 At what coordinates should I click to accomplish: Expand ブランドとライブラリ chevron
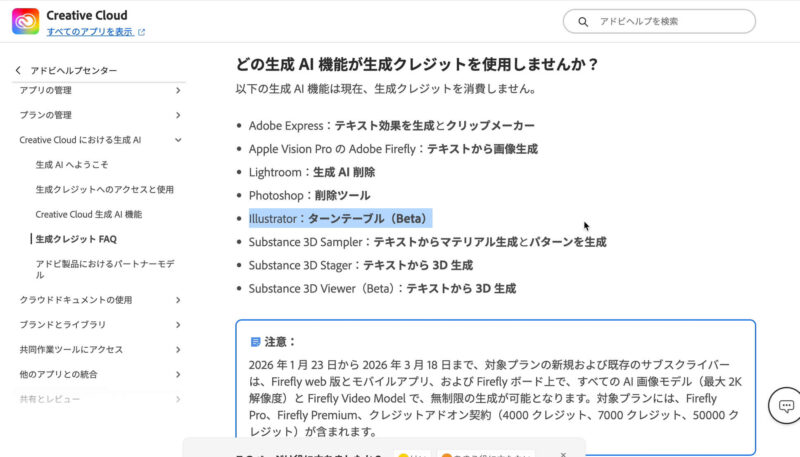178,324
